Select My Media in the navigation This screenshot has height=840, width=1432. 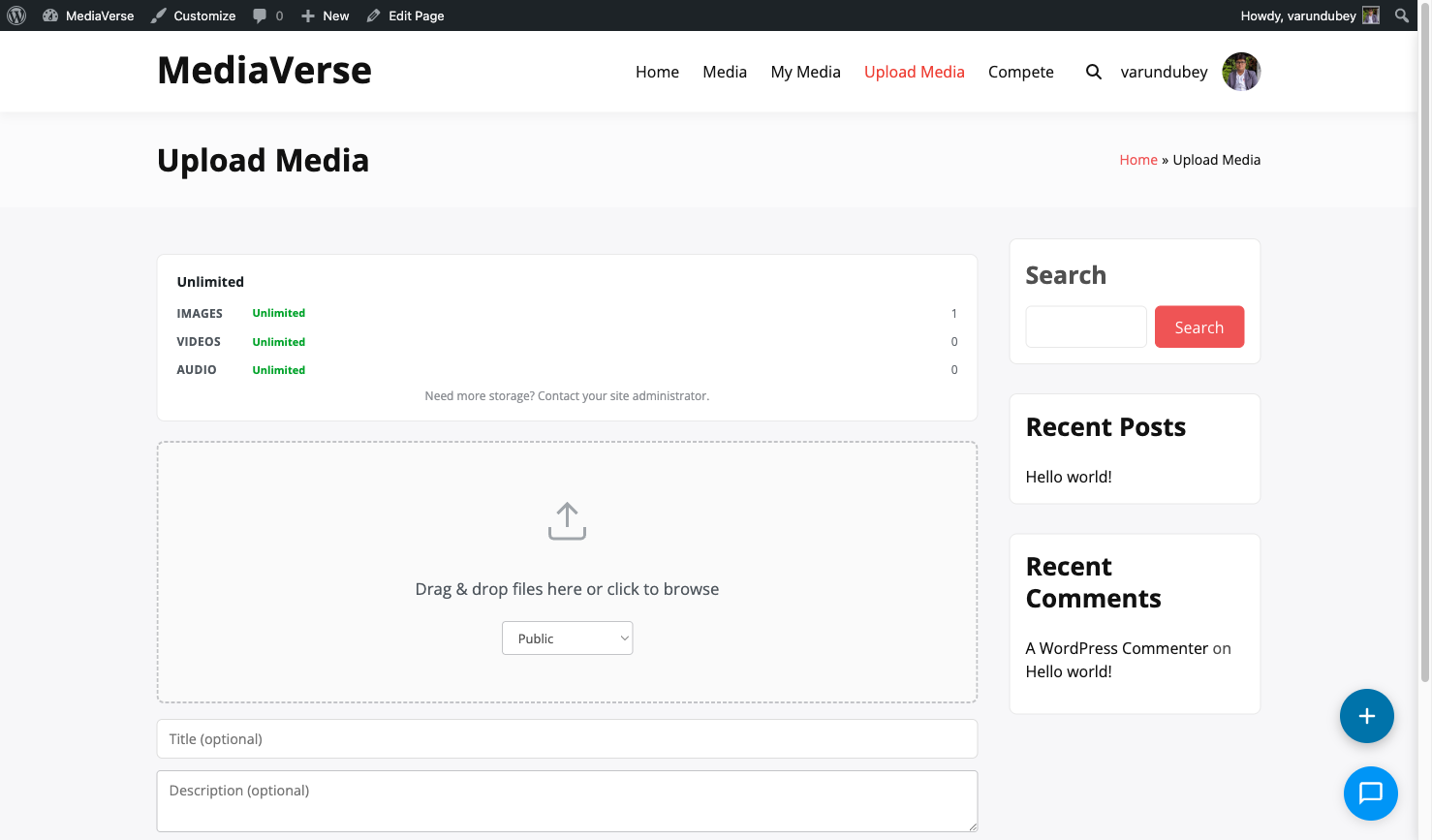pyautogui.click(x=805, y=72)
